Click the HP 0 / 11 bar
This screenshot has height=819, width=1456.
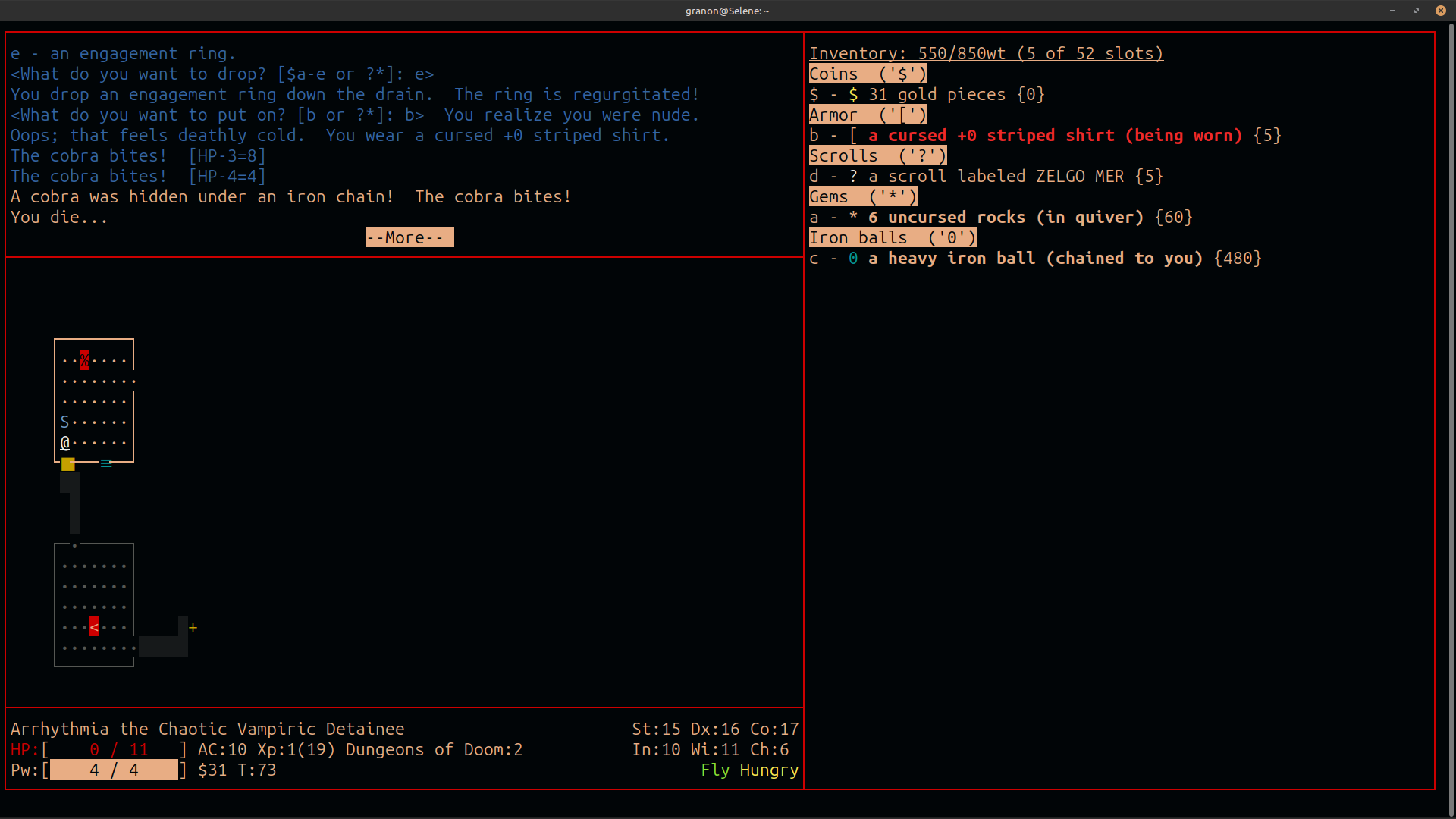pos(99,749)
